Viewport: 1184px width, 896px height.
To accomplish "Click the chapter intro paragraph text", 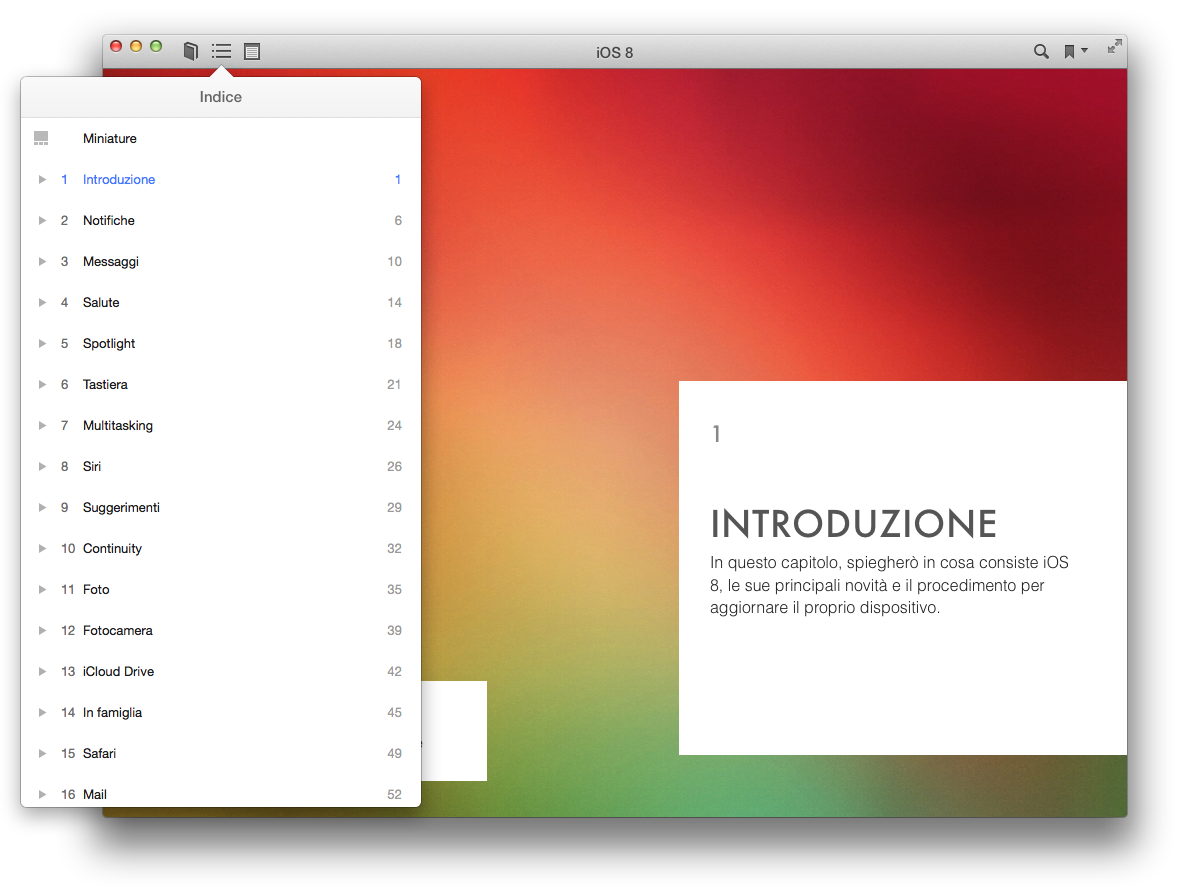I will (890, 585).
